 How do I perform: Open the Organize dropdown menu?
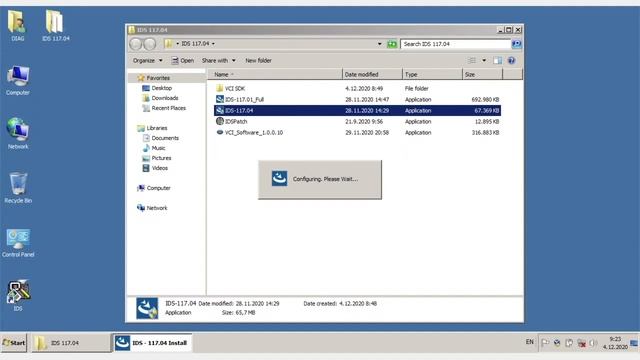point(147,60)
